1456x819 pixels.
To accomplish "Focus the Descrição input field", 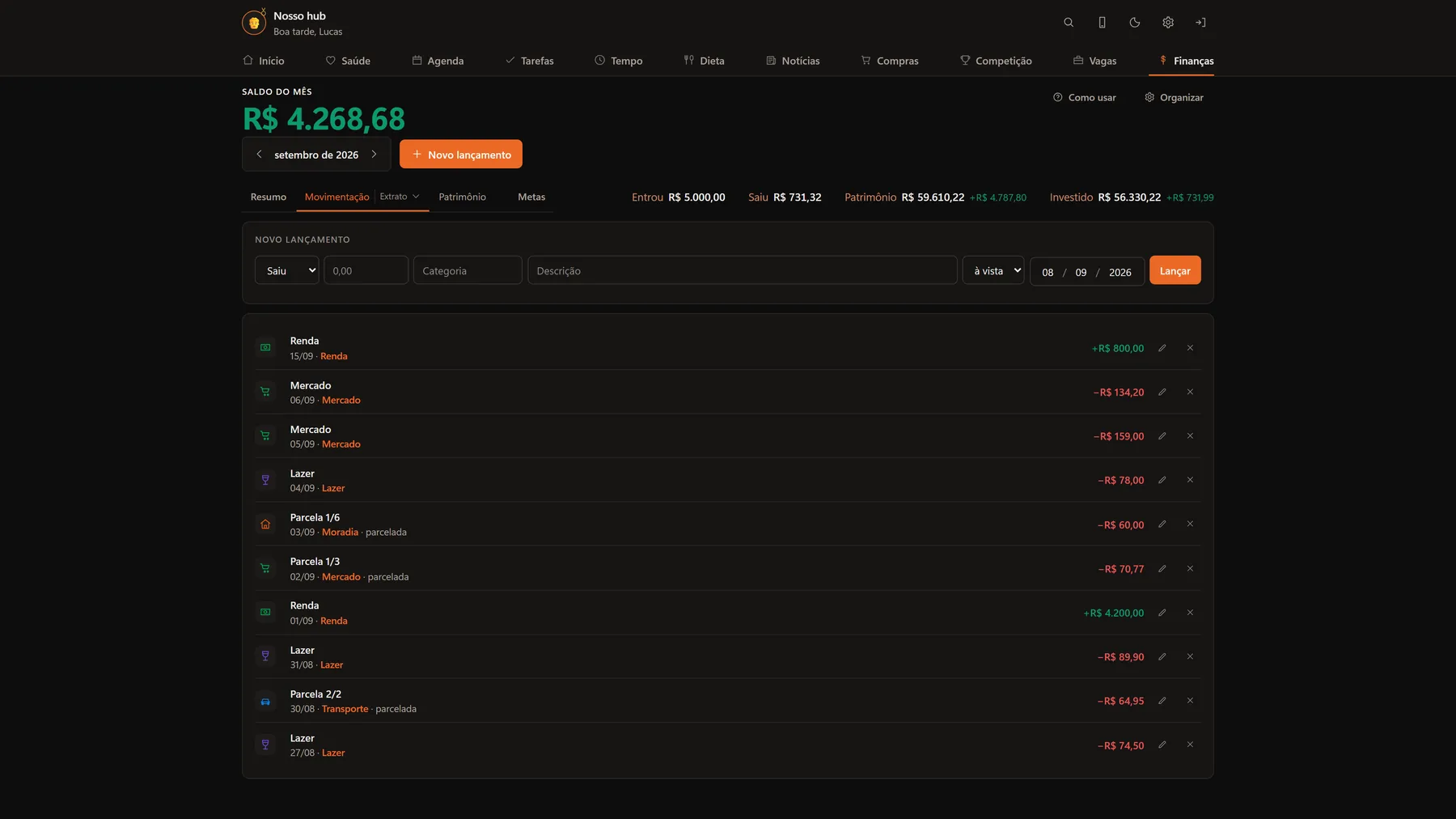I will (742, 270).
